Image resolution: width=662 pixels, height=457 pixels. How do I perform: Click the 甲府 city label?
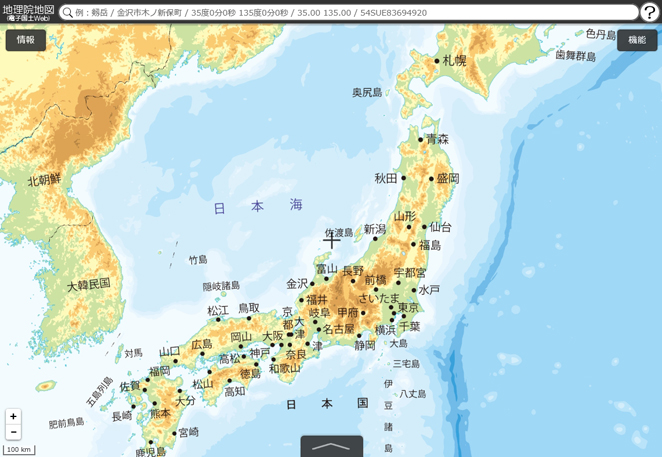tap(347, 313)
